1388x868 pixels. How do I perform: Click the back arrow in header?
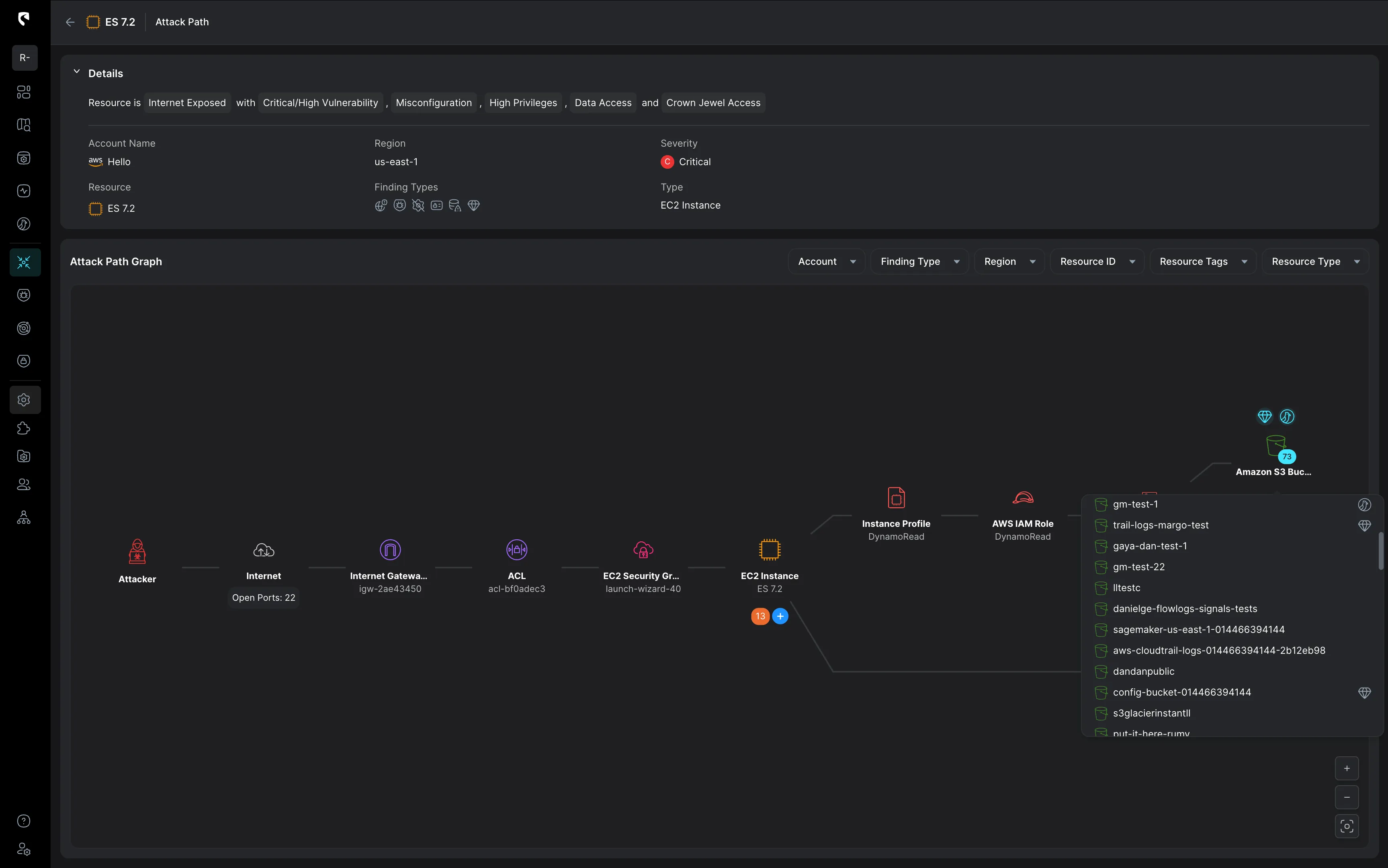pos(70,22)
